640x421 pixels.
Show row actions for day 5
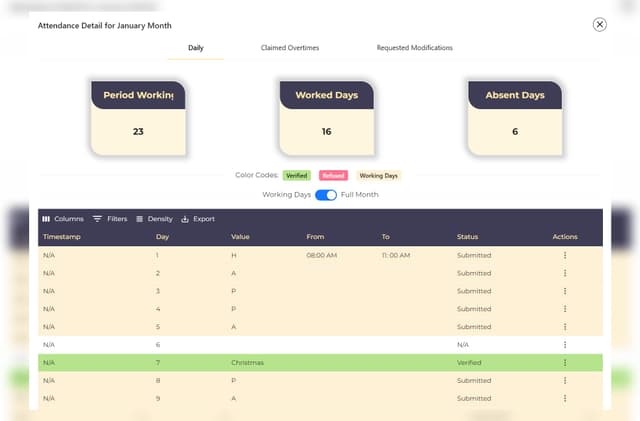point(565,327)
